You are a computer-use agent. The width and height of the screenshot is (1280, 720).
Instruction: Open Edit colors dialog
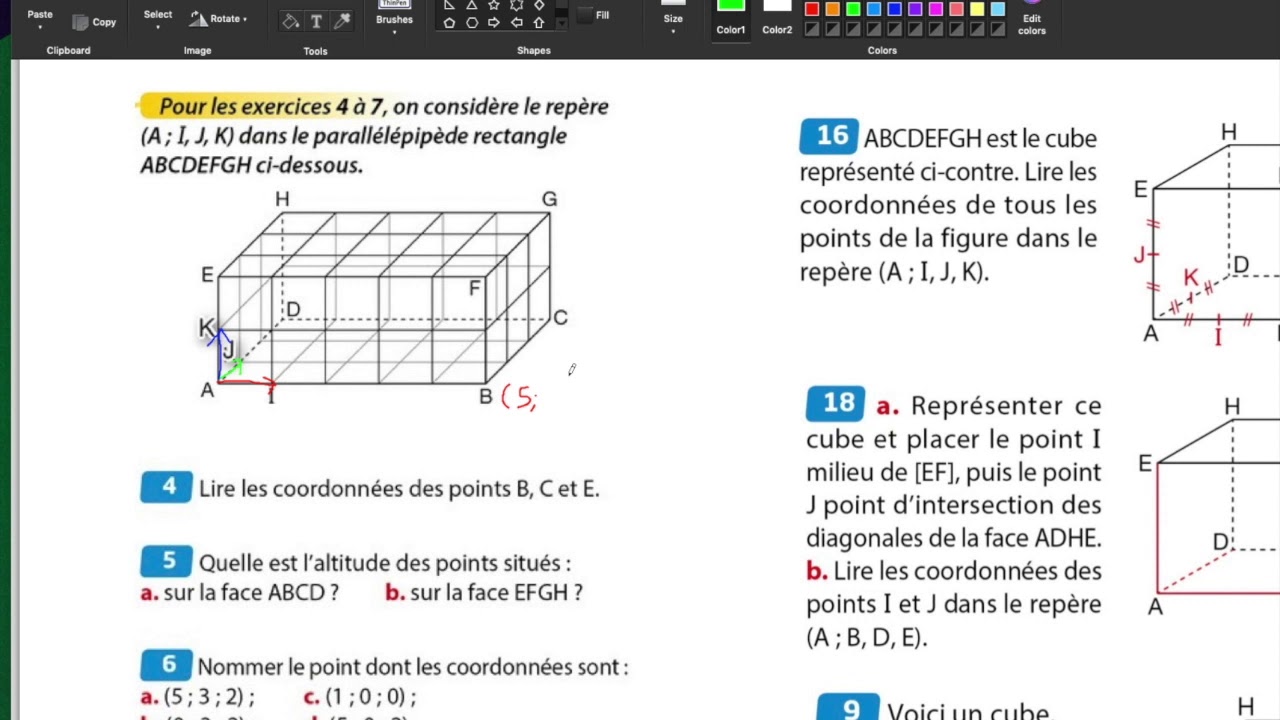tap(1032, 18)
